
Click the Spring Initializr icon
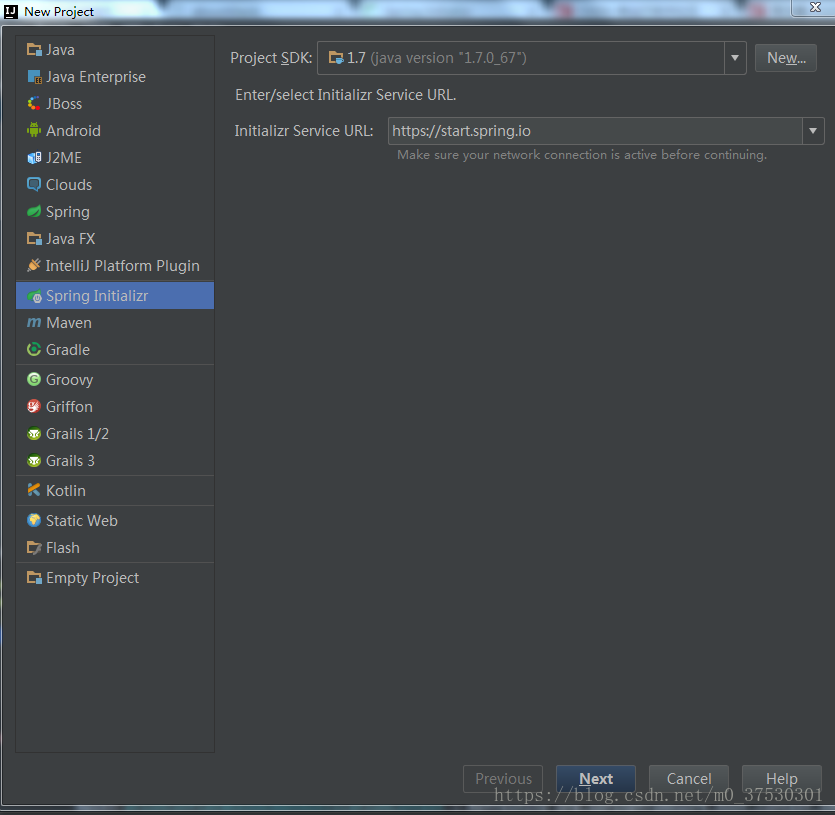coord(34,296)
